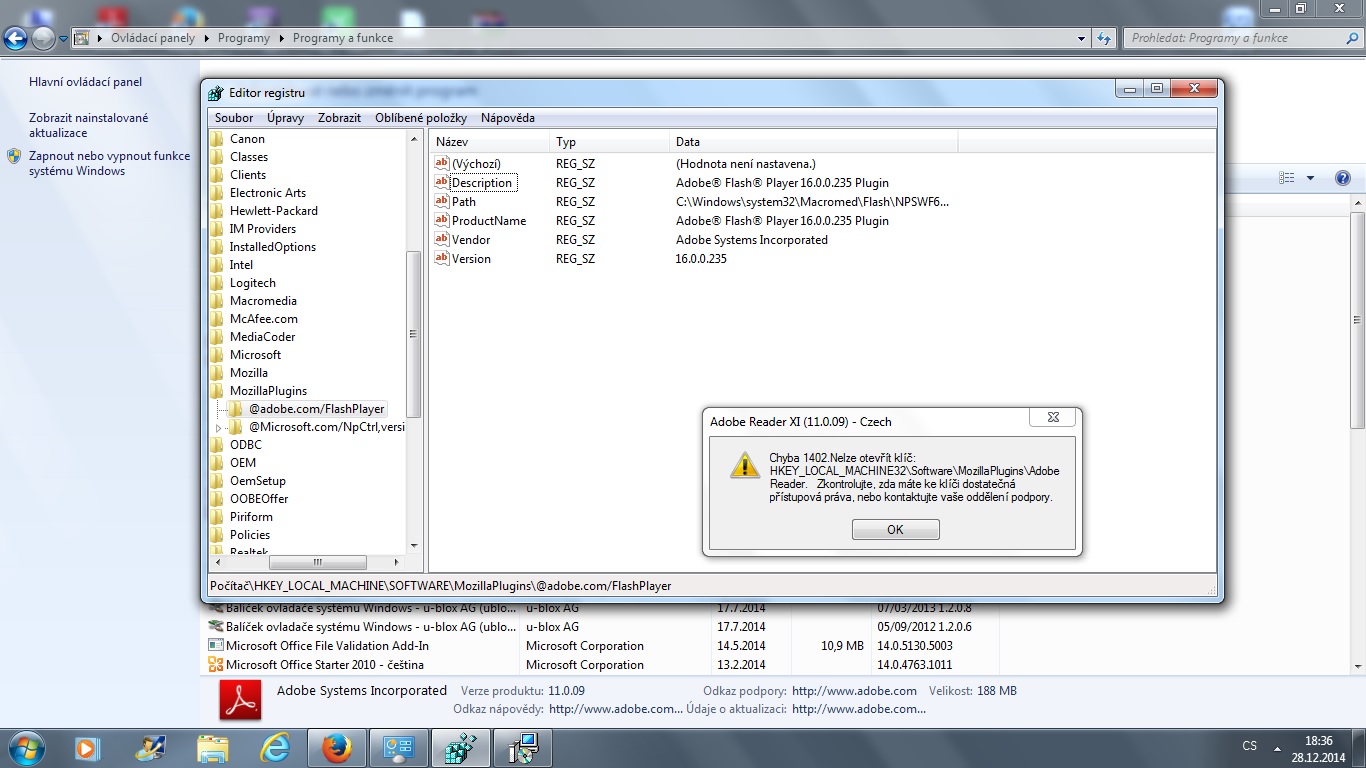Open Zobrazit nainstalované aktualizace link

(88, 125)
